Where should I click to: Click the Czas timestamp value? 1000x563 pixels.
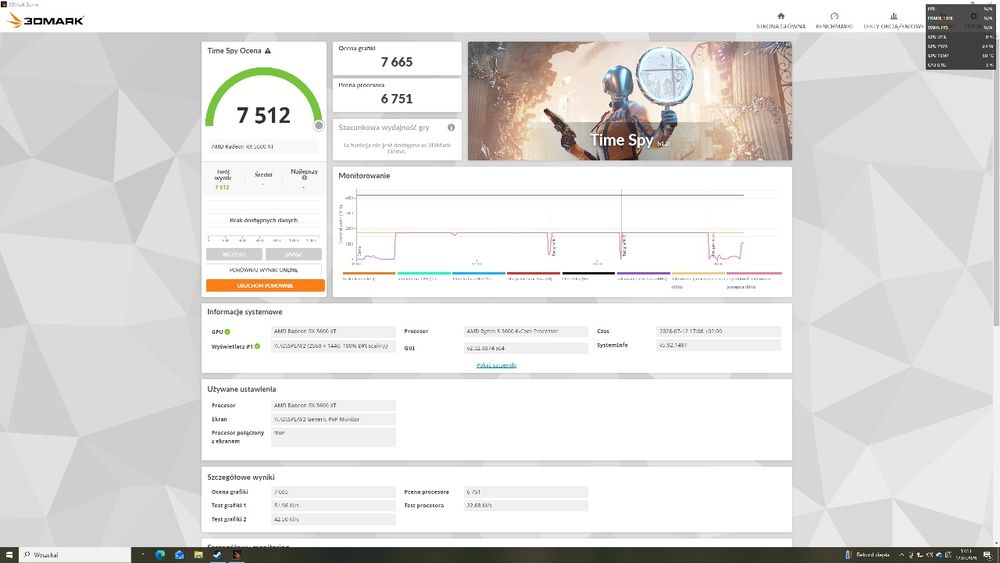[x=718, y=332]
